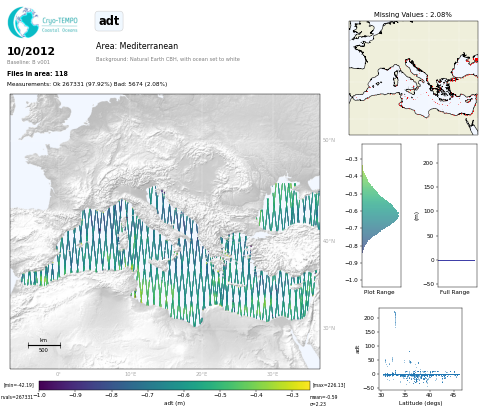This screenshot has height=410, width=492.
Task: Click the purple end of adt colorbar
Action: point(44,385)
